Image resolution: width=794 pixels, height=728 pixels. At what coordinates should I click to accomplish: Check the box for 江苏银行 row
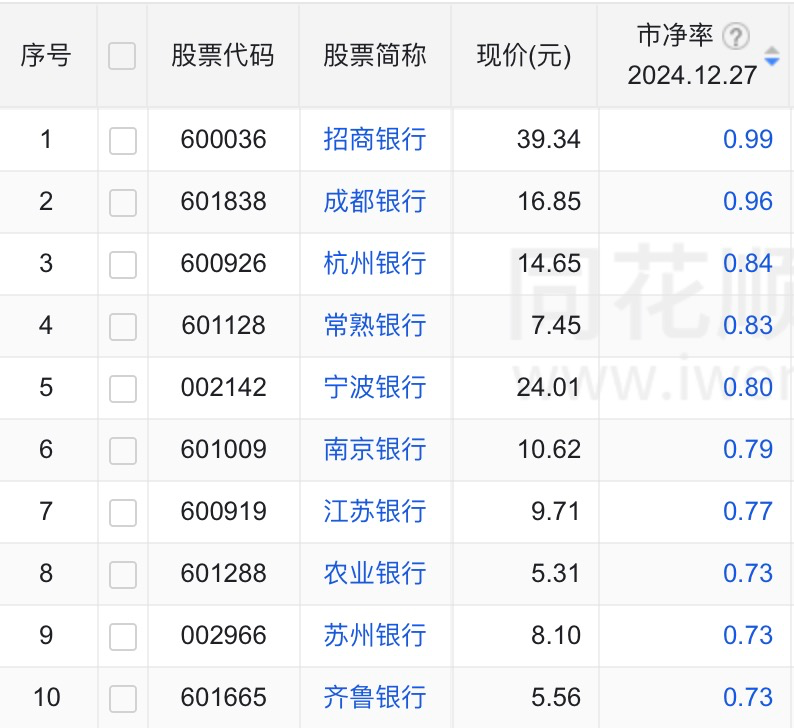coord(123,512)
